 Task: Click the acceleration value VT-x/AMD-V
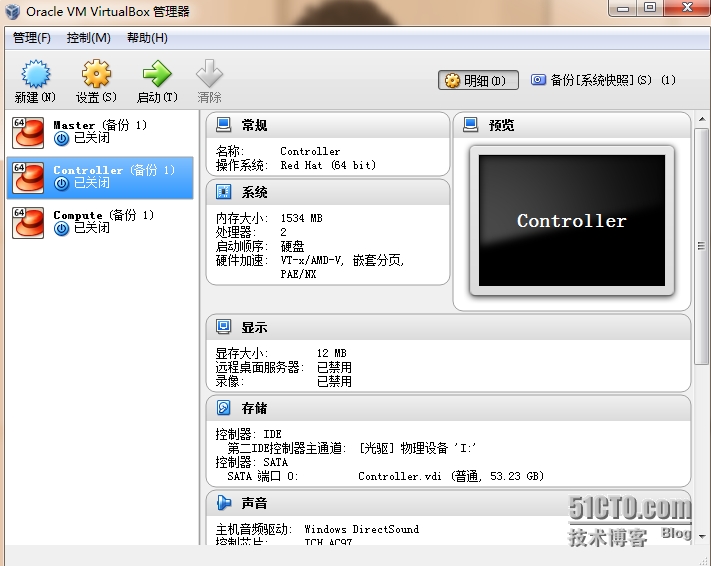(x=312, y=260)
